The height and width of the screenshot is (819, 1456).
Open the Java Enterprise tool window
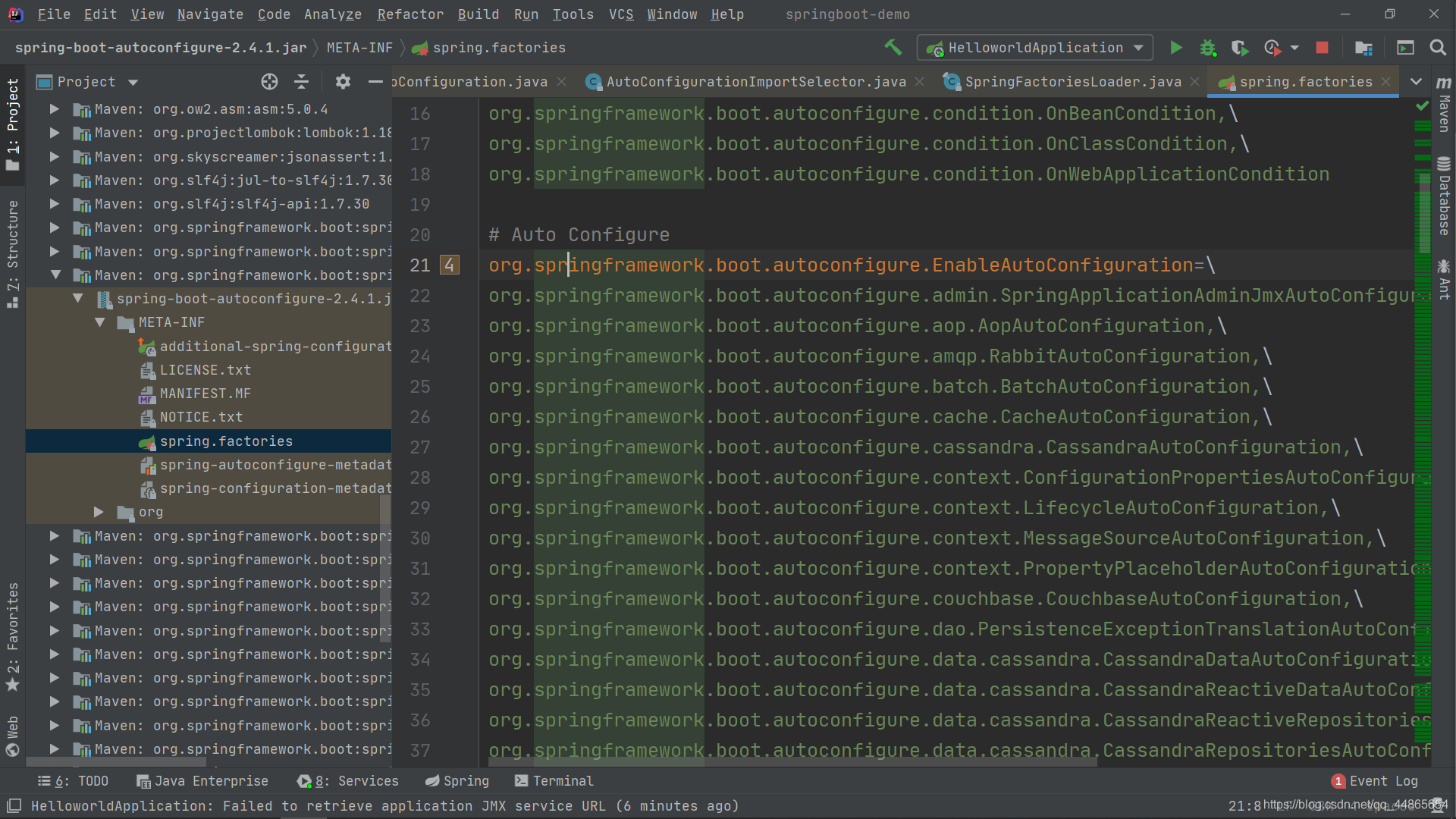pyautogui.click(x=202, y=781)
